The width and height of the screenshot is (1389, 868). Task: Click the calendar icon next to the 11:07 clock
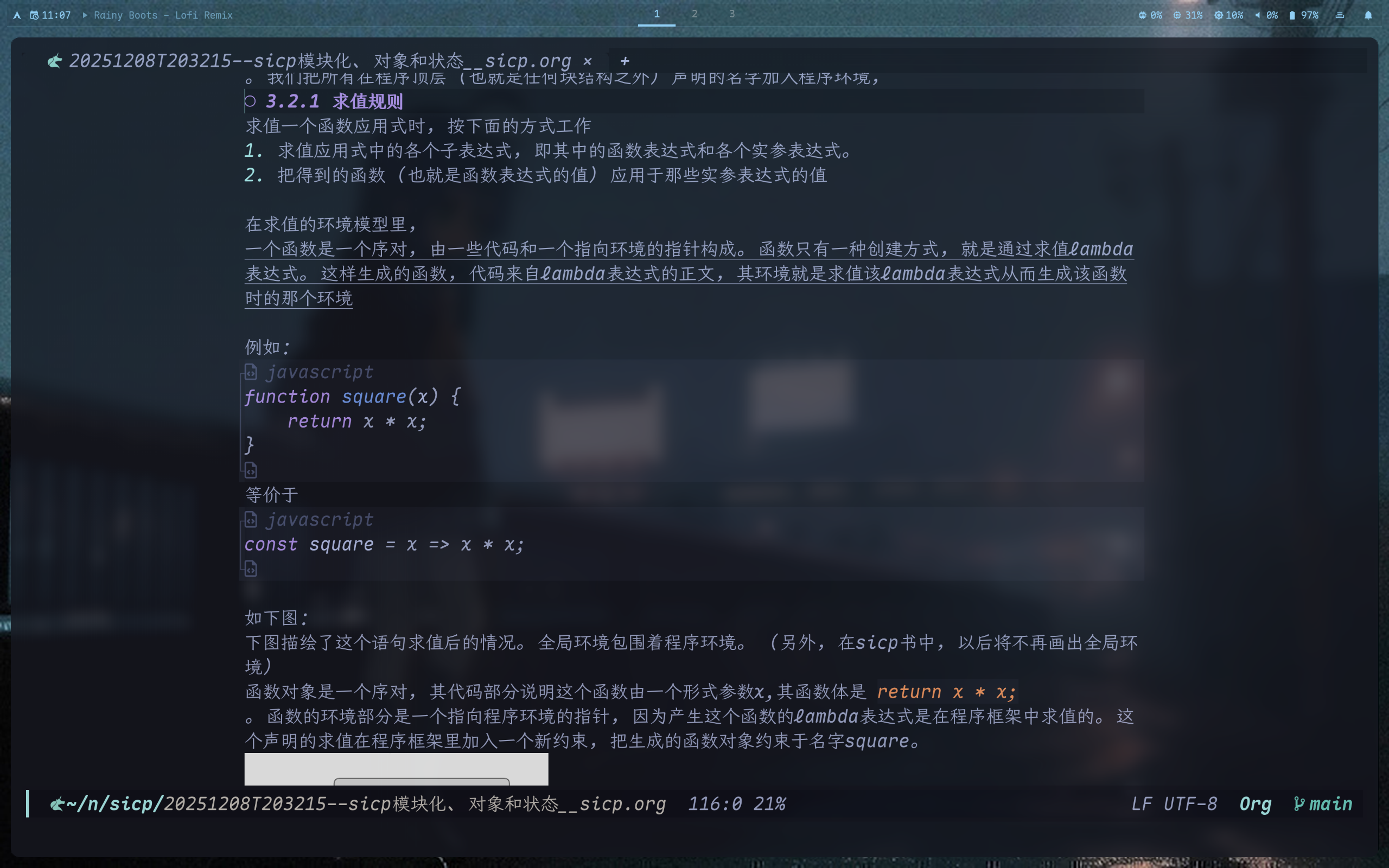tap(34, 15)
